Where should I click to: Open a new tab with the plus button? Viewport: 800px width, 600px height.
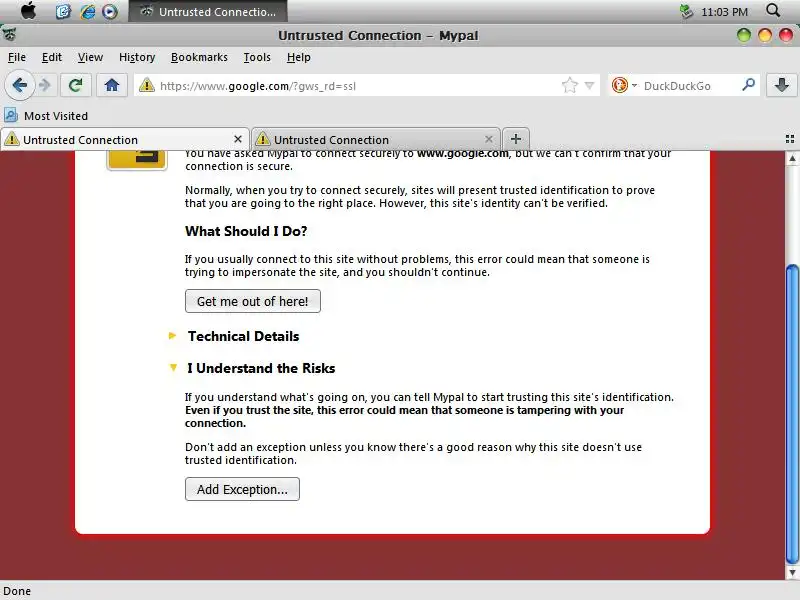[516, 139]
